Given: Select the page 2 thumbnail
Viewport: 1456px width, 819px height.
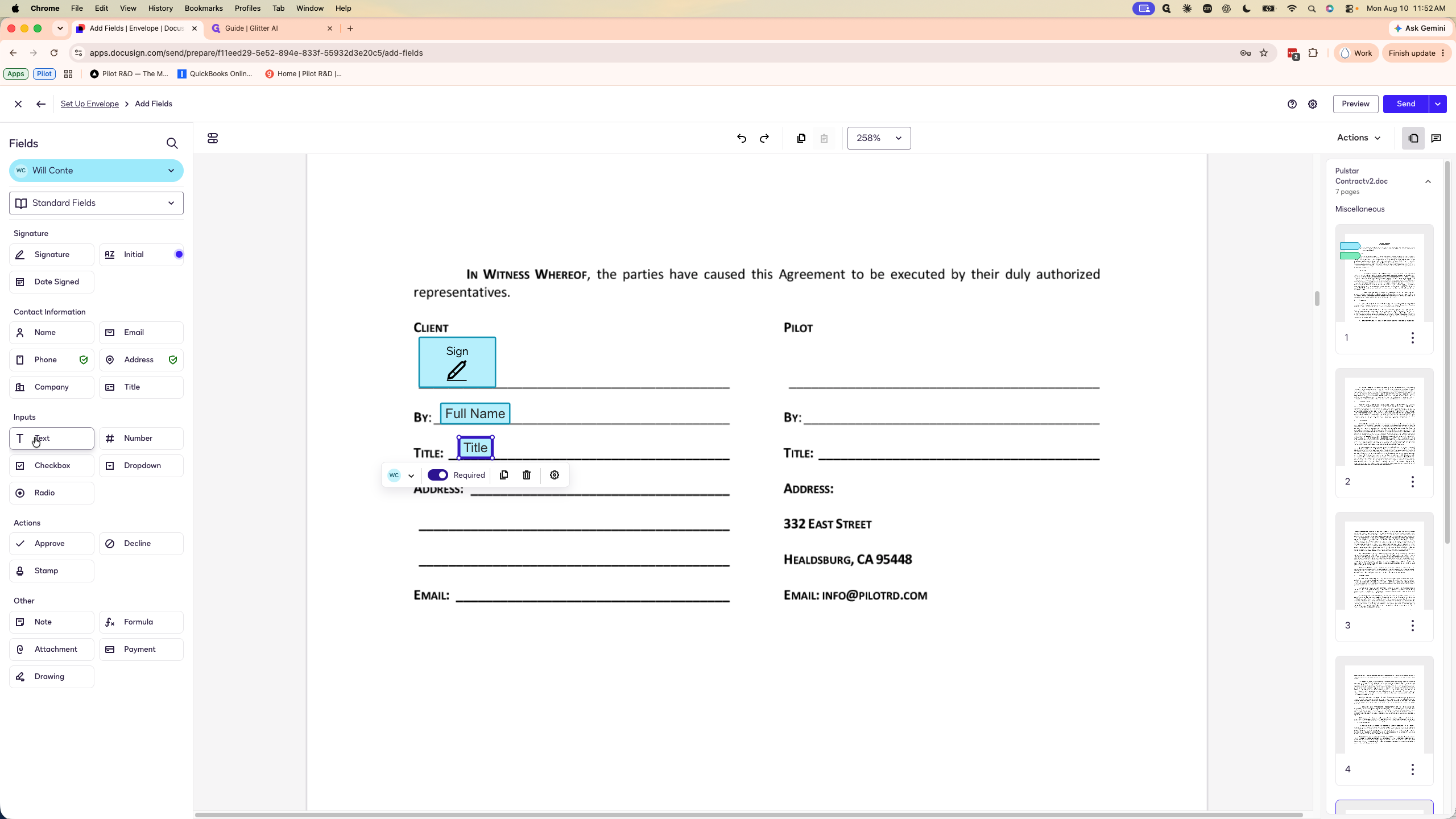Looking at the screenshot, I should [x=1384, y=422].
